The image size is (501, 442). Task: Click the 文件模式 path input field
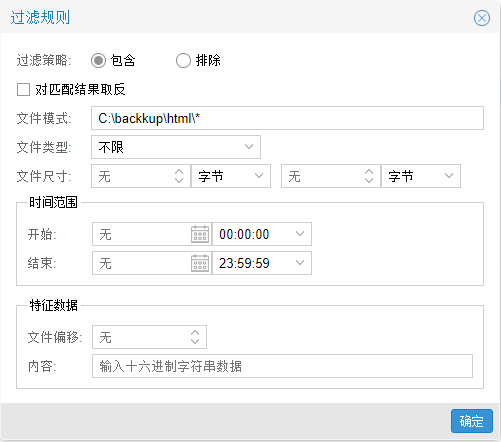tap(287, 118)
